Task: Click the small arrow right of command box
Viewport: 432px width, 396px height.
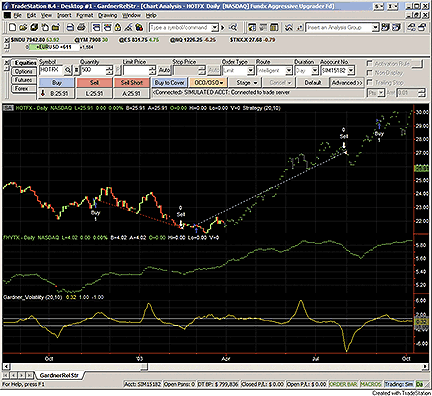Action: coord(223,27)
